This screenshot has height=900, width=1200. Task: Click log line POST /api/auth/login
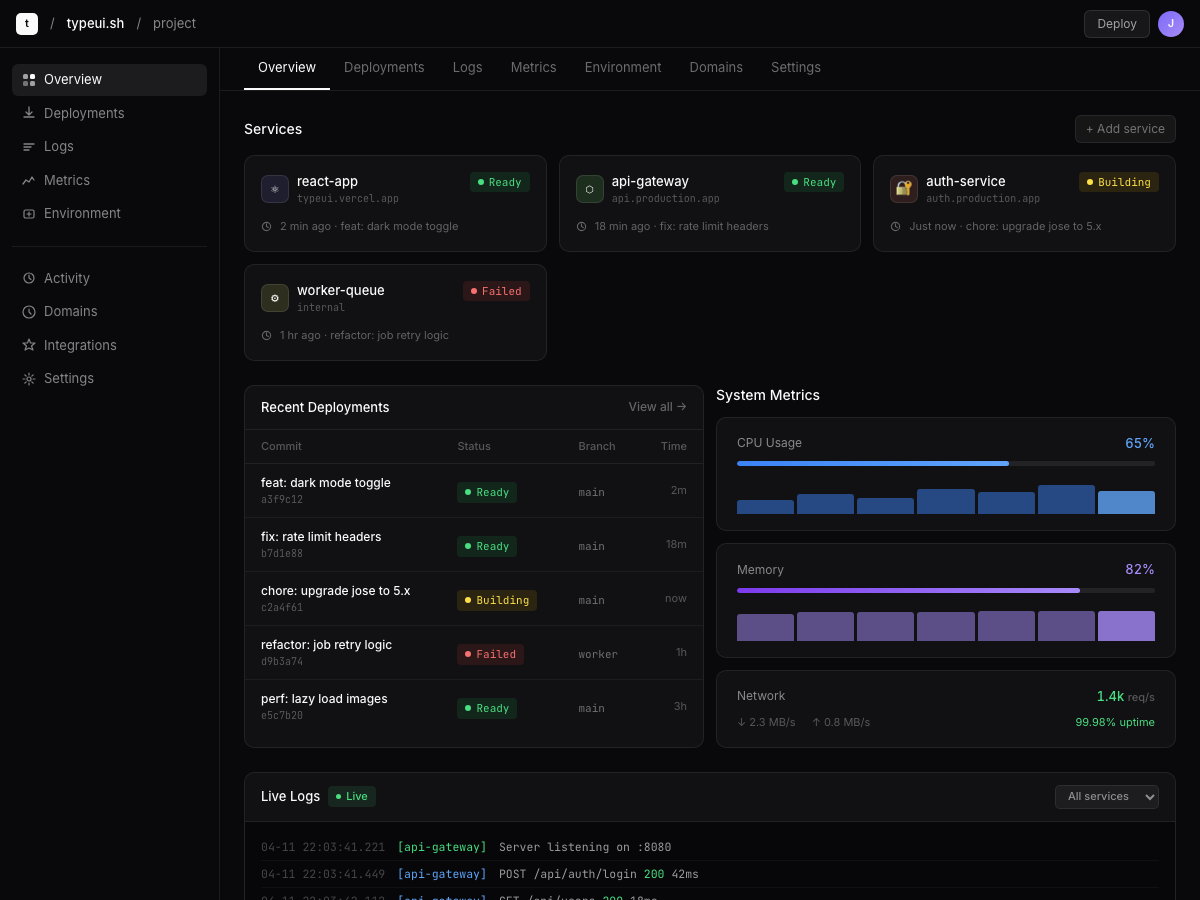(710, 874)
